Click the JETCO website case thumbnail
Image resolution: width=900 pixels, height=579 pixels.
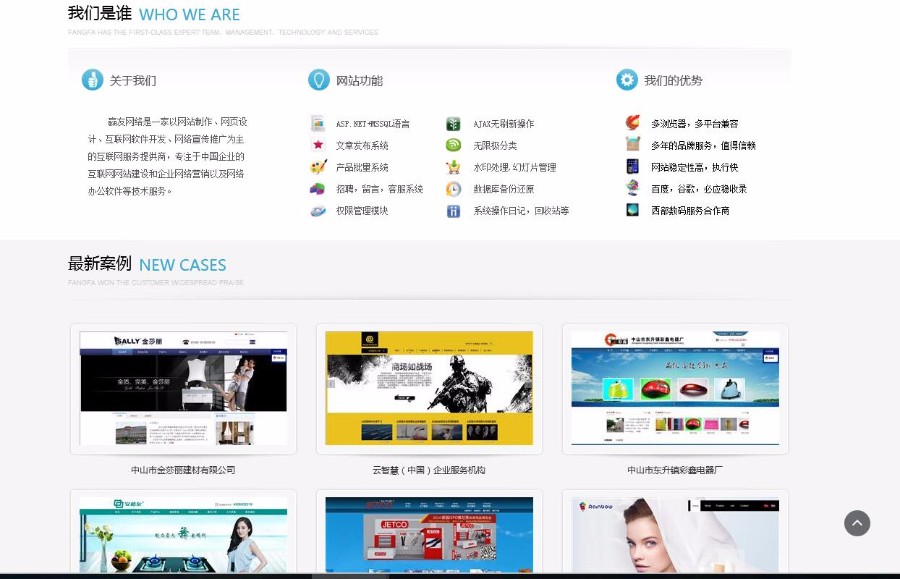pyautogui.click(x=428, y=535)
